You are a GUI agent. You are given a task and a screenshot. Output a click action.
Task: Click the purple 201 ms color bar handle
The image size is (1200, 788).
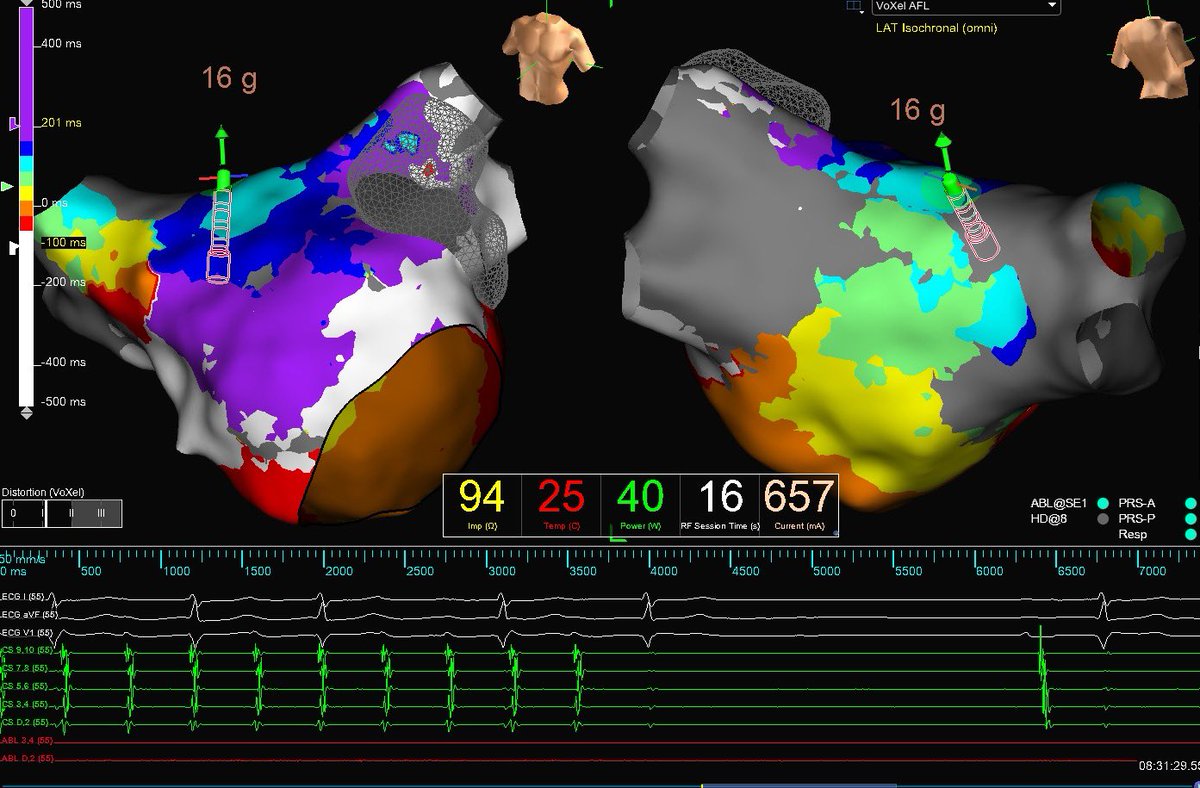[14, 123]
